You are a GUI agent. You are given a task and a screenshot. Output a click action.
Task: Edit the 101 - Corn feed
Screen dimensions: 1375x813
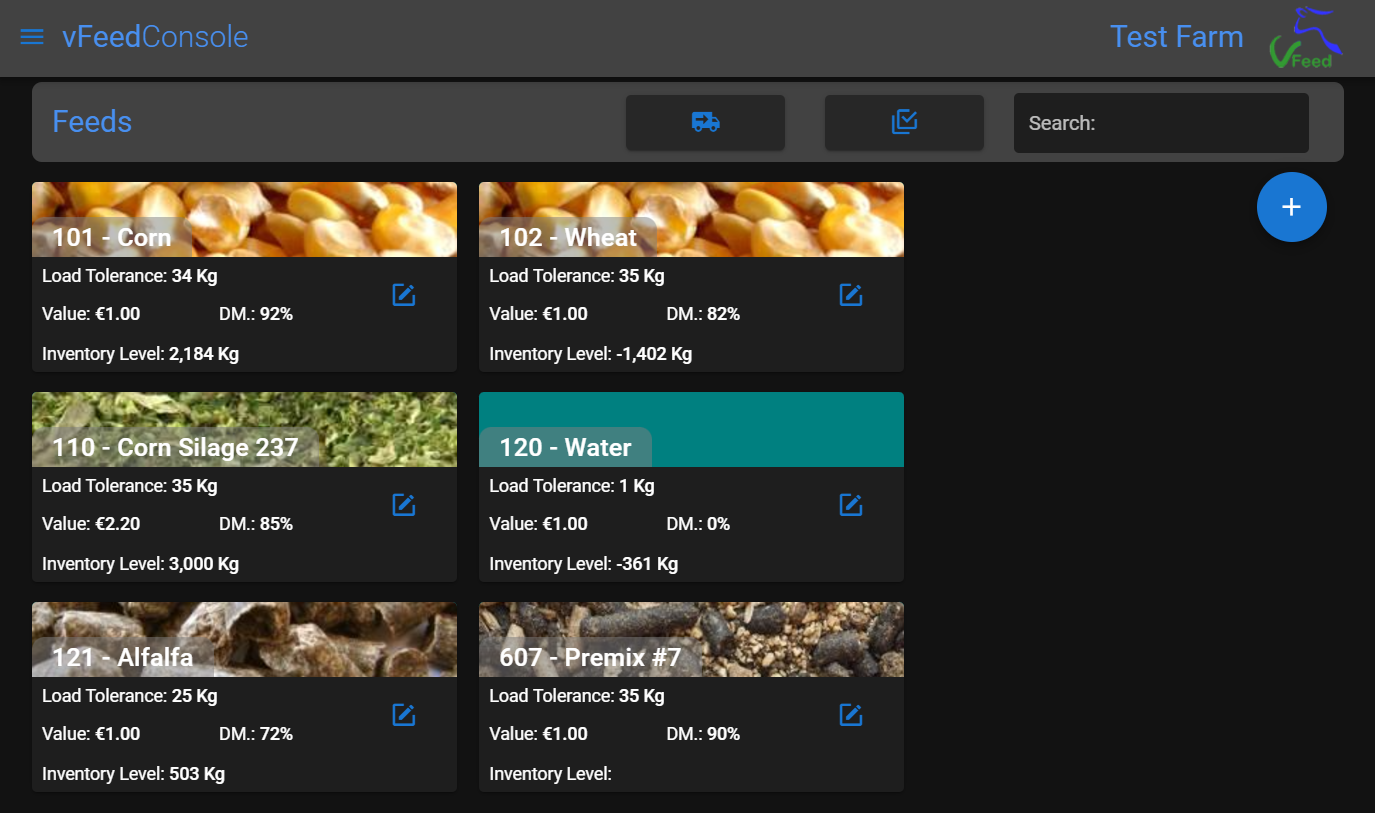coord(403,294)
